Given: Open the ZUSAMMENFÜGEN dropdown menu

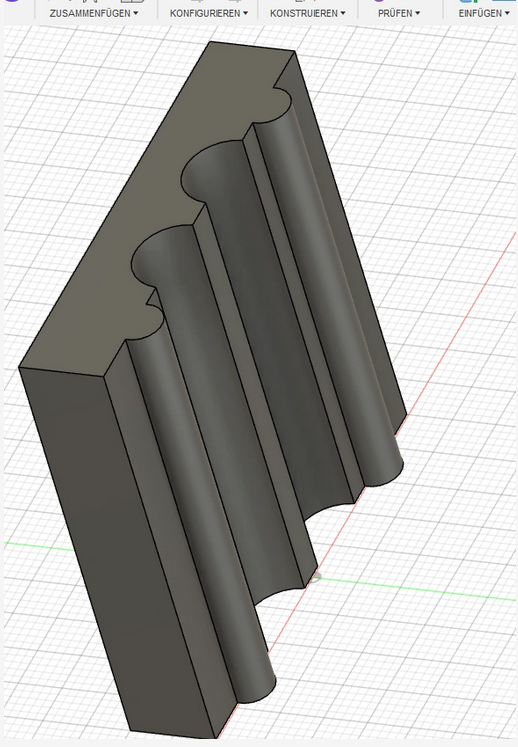Looking at the screenshot, I should pyautogui.click(x=93, y=13).
